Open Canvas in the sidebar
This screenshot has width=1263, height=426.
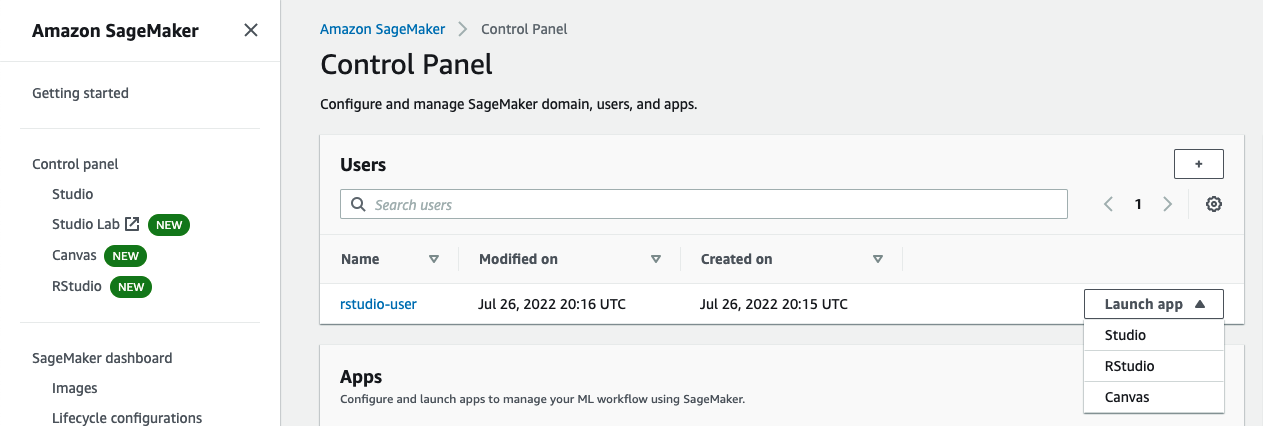click(74, 255)
